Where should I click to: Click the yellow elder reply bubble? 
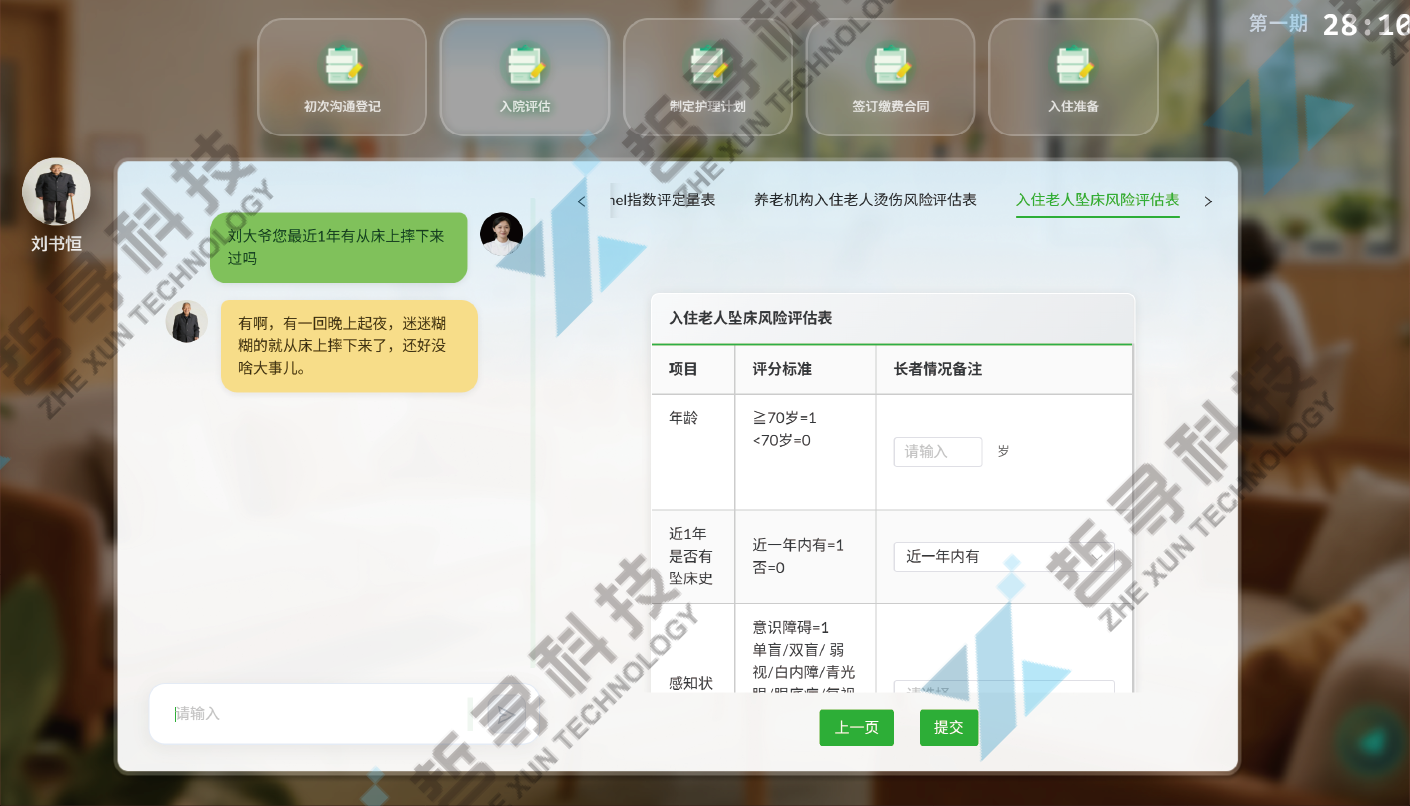coord(349,346)
